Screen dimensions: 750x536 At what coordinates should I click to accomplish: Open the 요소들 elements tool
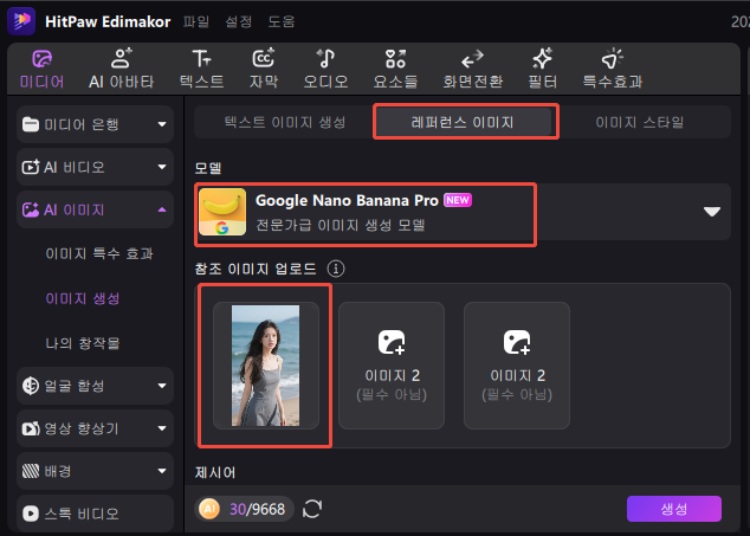pyautogui.click(x=396, y=69)
